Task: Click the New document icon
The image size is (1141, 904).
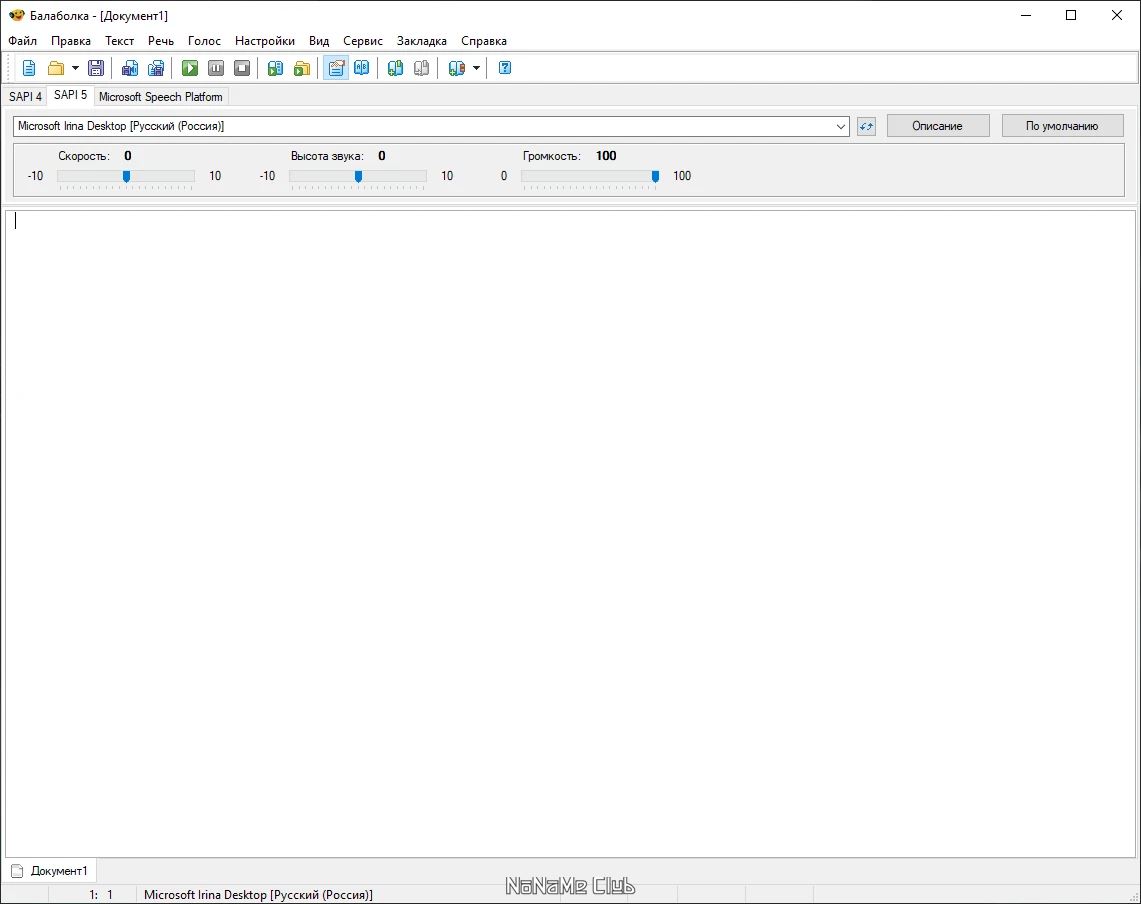Action: (29, 68)
